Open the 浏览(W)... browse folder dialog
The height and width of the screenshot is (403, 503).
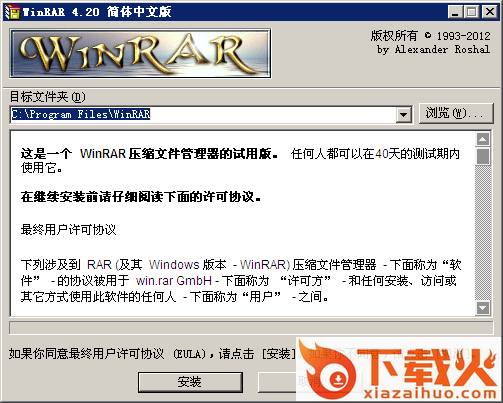pyautogui.click(x=456, y=113)
